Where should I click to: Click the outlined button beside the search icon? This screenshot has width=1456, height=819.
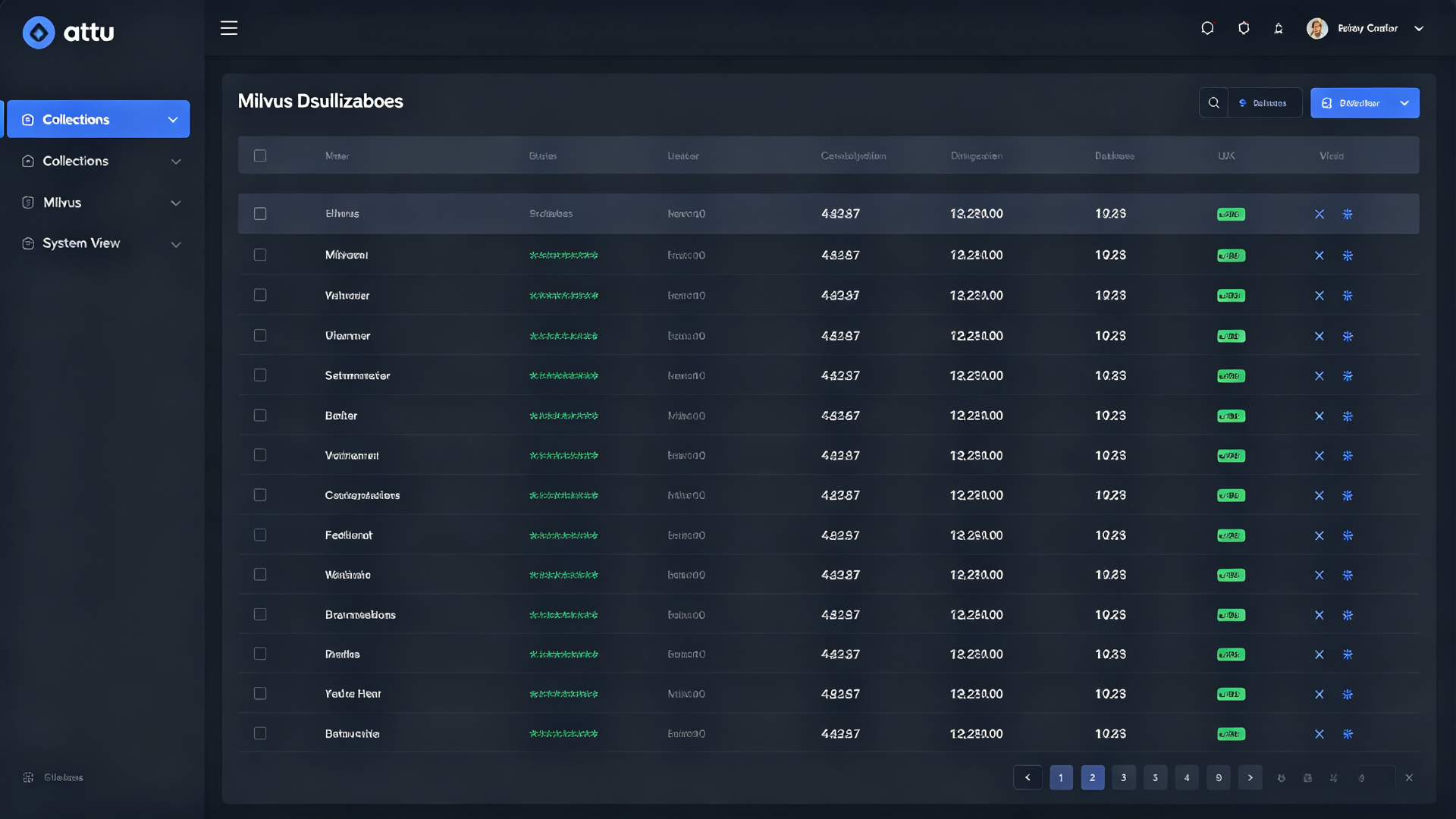tap(1264, 103)
